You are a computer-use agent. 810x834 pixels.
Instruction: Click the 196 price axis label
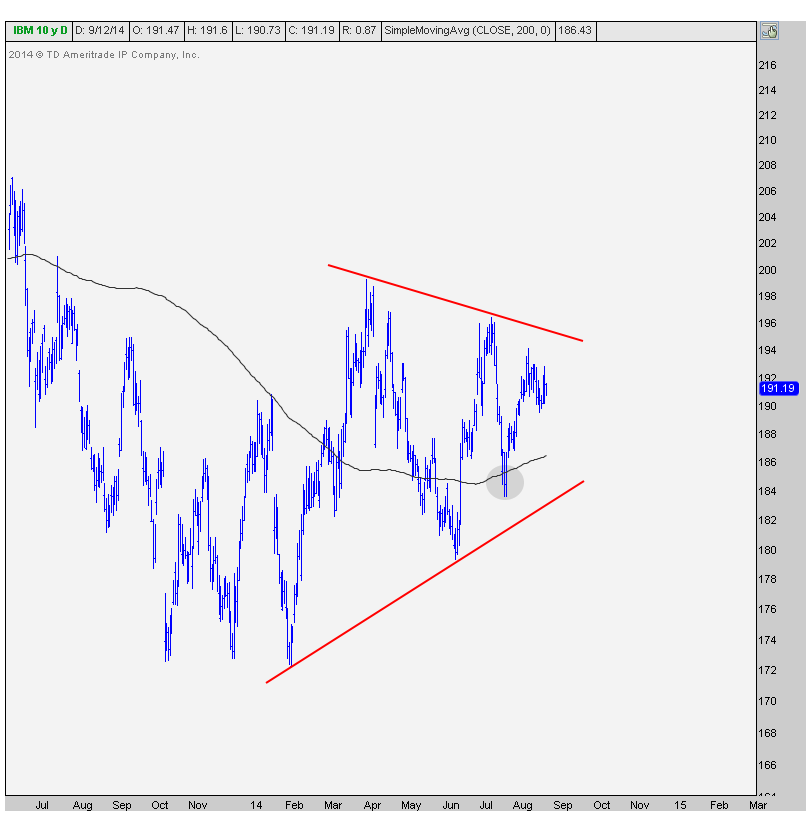767,323
